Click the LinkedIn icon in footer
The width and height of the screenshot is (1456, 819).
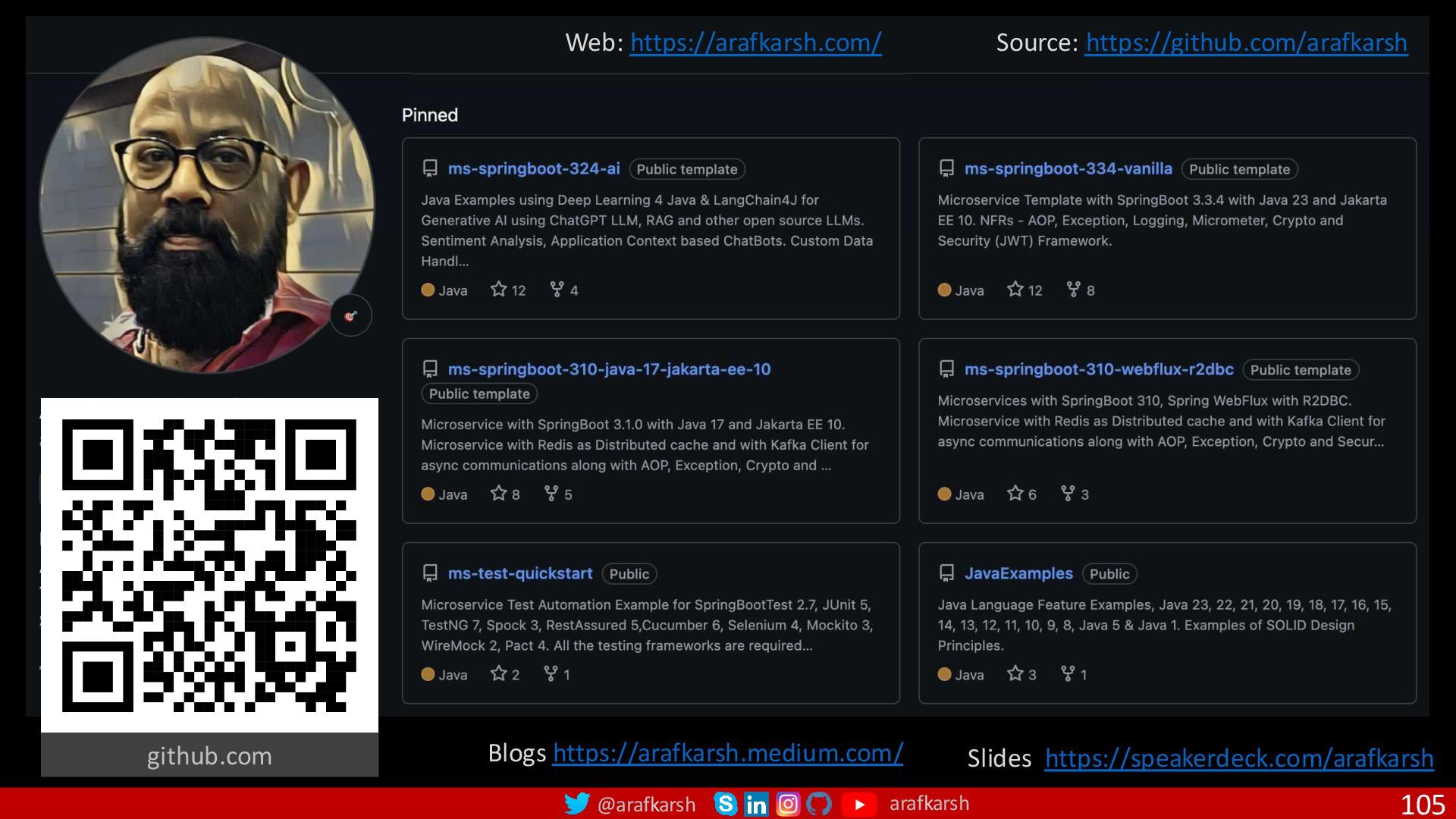point(756,804)
